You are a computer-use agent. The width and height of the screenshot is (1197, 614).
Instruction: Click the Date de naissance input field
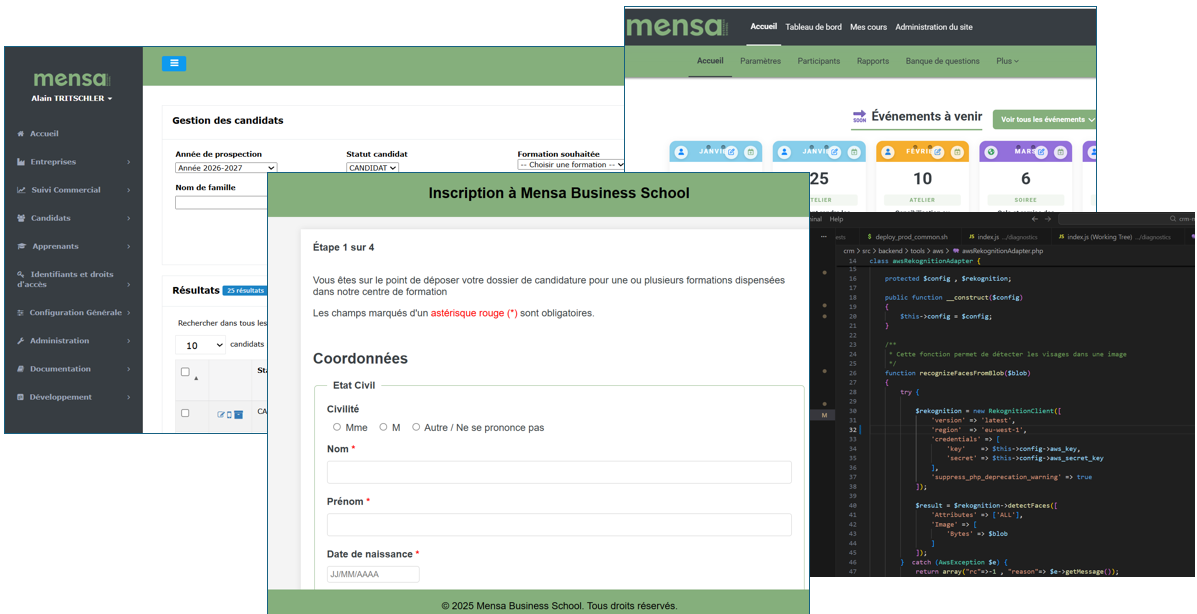(373, 574)
